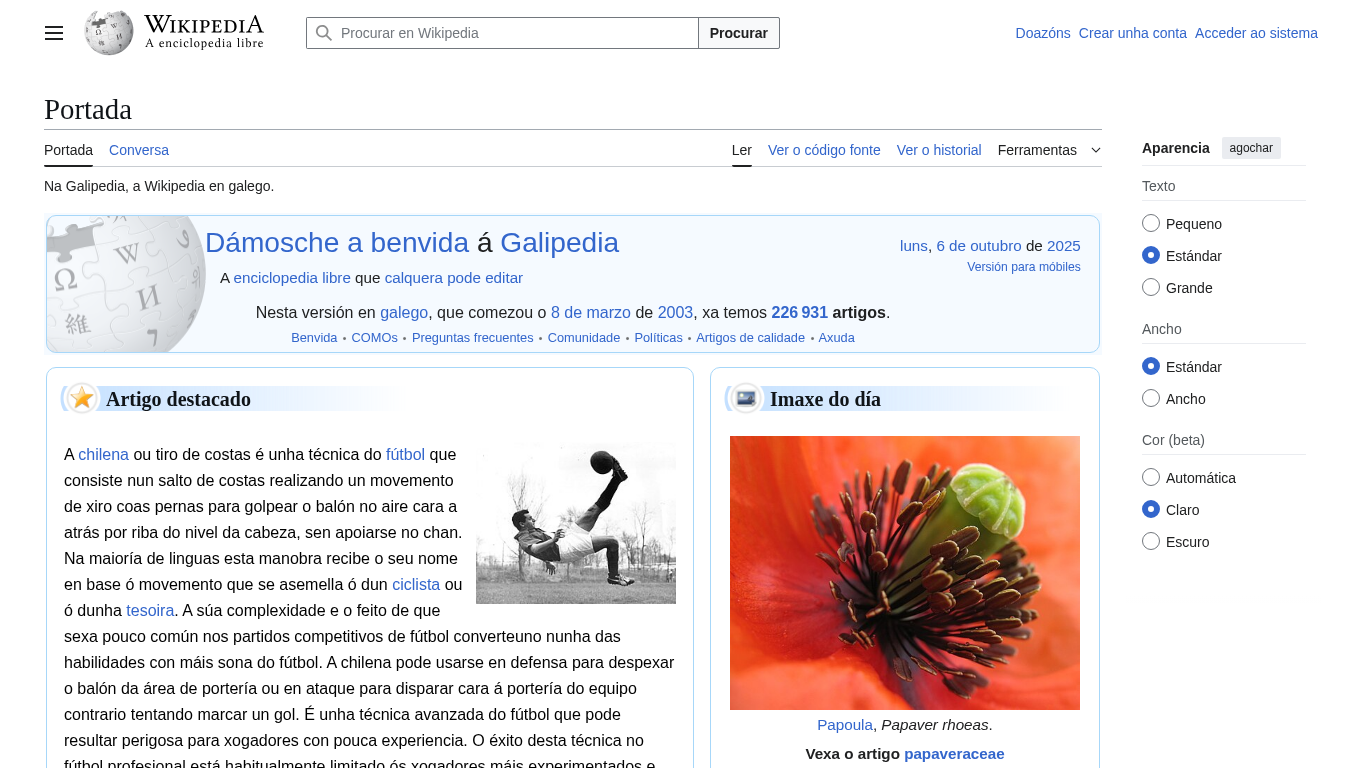Open the Políticas link
This screenshot has height=768, width=1366.
pos(659,338)
